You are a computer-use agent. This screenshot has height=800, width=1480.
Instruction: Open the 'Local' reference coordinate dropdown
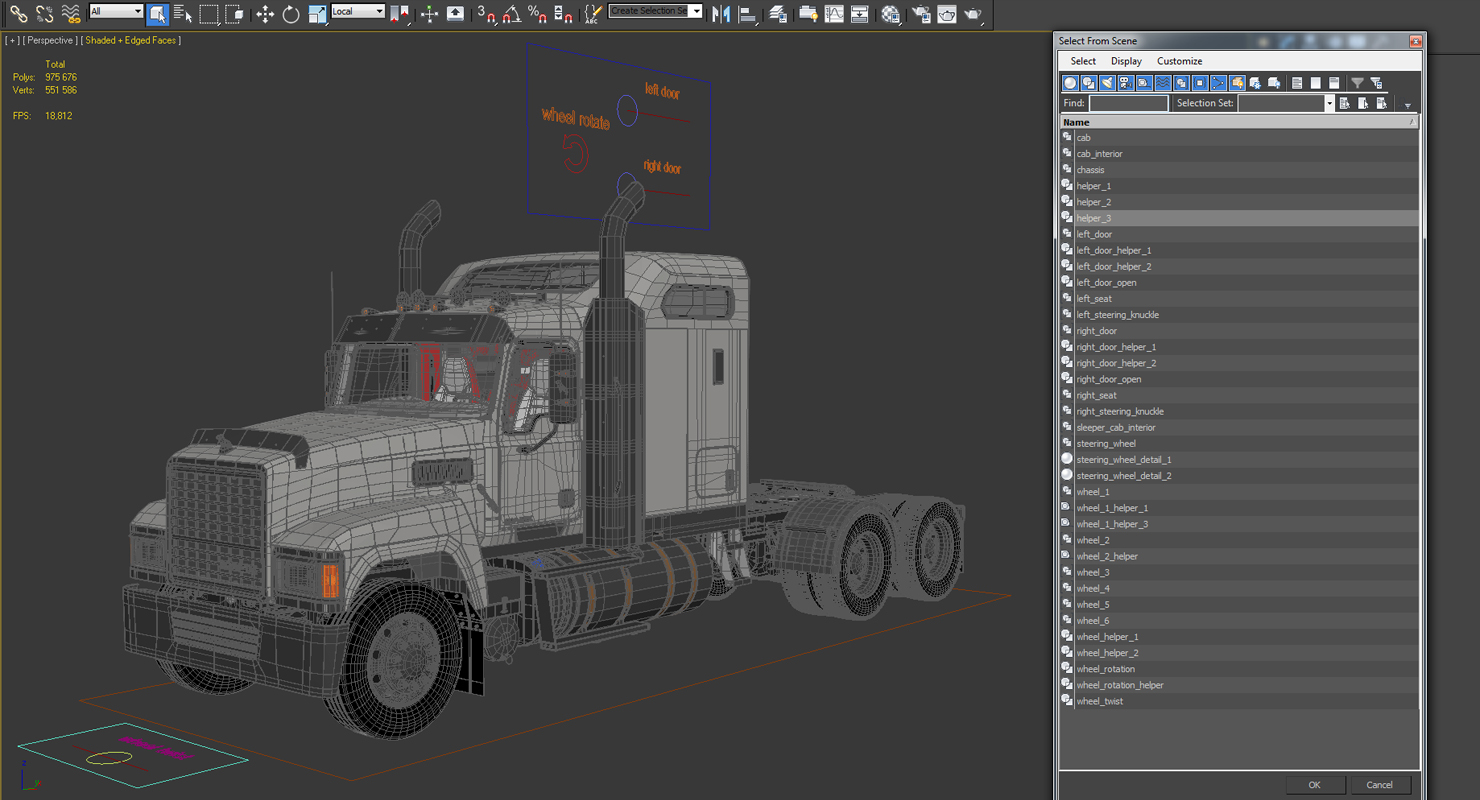coord(358,12)
